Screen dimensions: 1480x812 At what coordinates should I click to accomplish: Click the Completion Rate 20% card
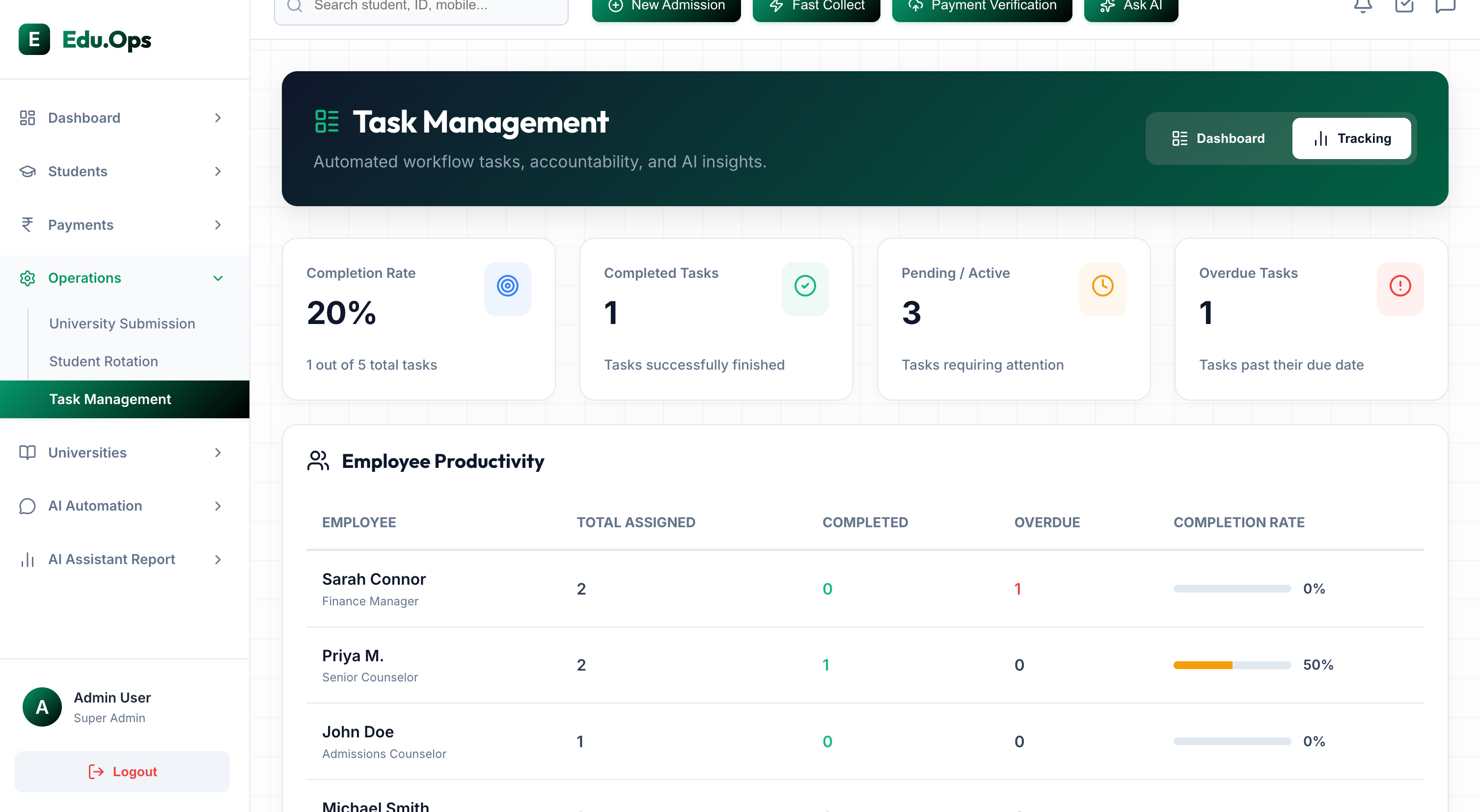click(419, 319)
